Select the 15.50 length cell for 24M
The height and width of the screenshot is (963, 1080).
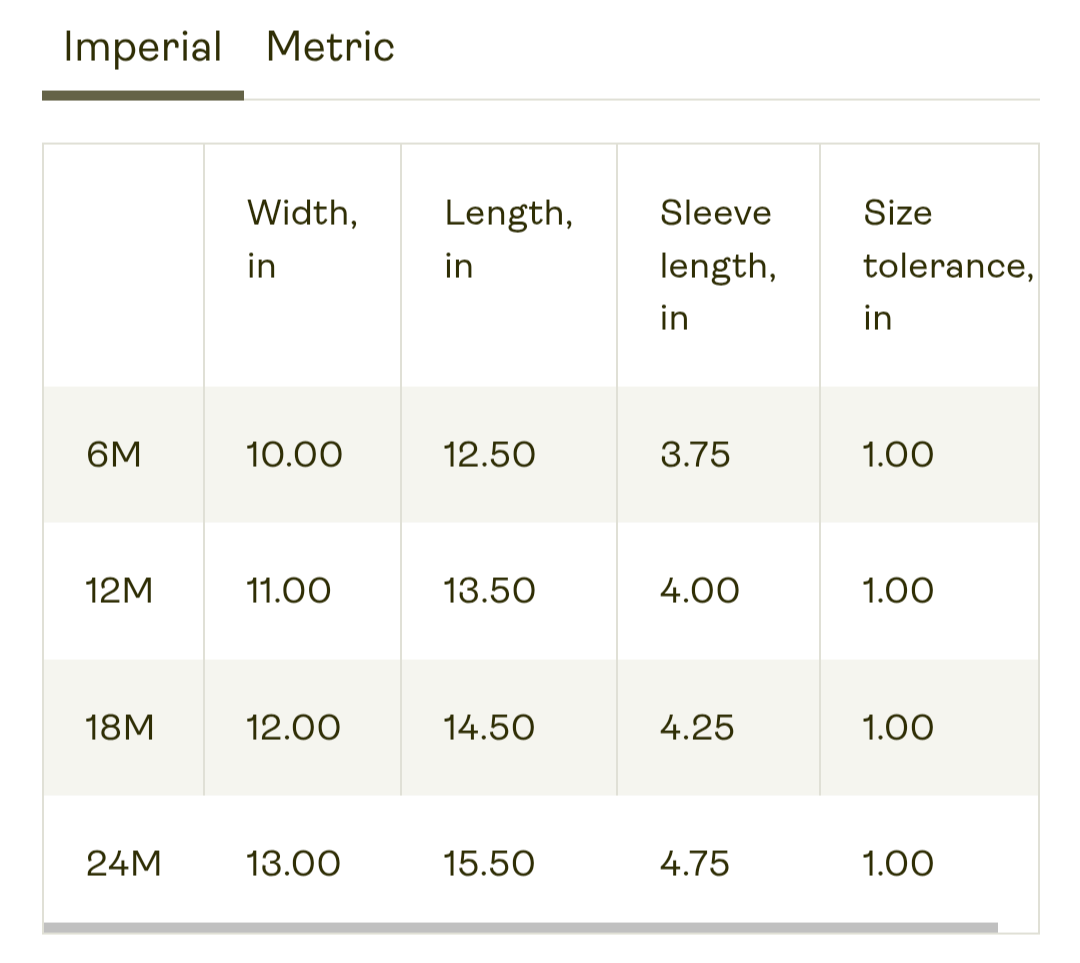point(489,863)
